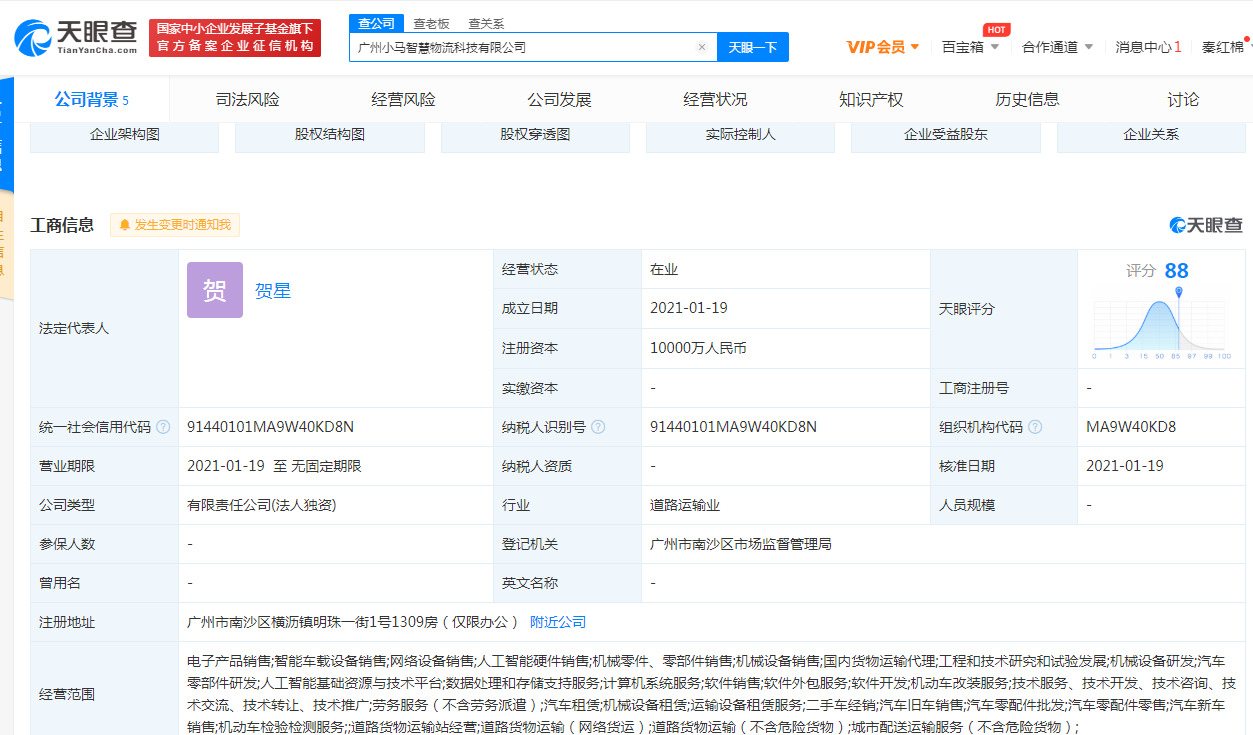Open the 附近公司 link

pos(558,622)
